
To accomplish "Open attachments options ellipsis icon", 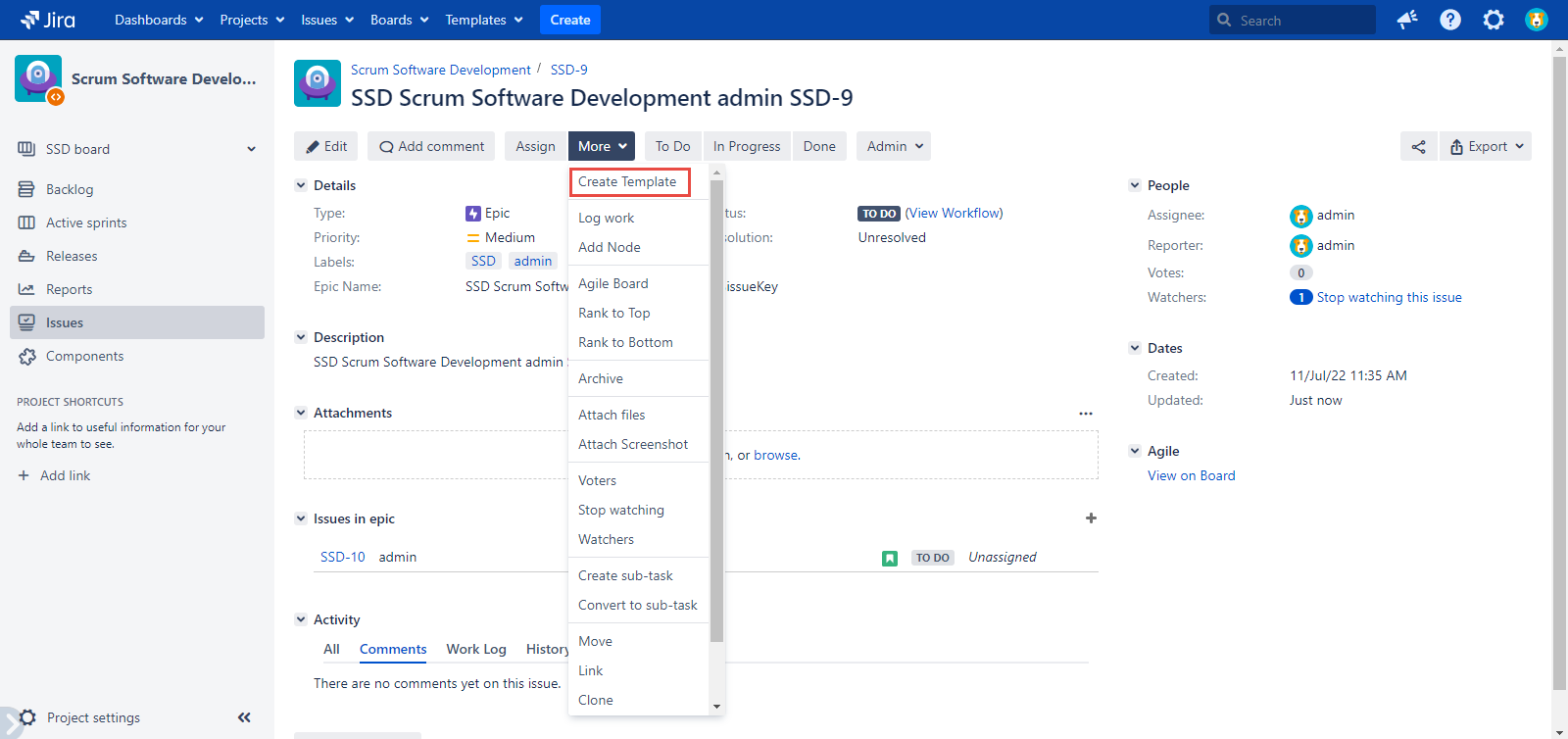I will click(1085, 414).
